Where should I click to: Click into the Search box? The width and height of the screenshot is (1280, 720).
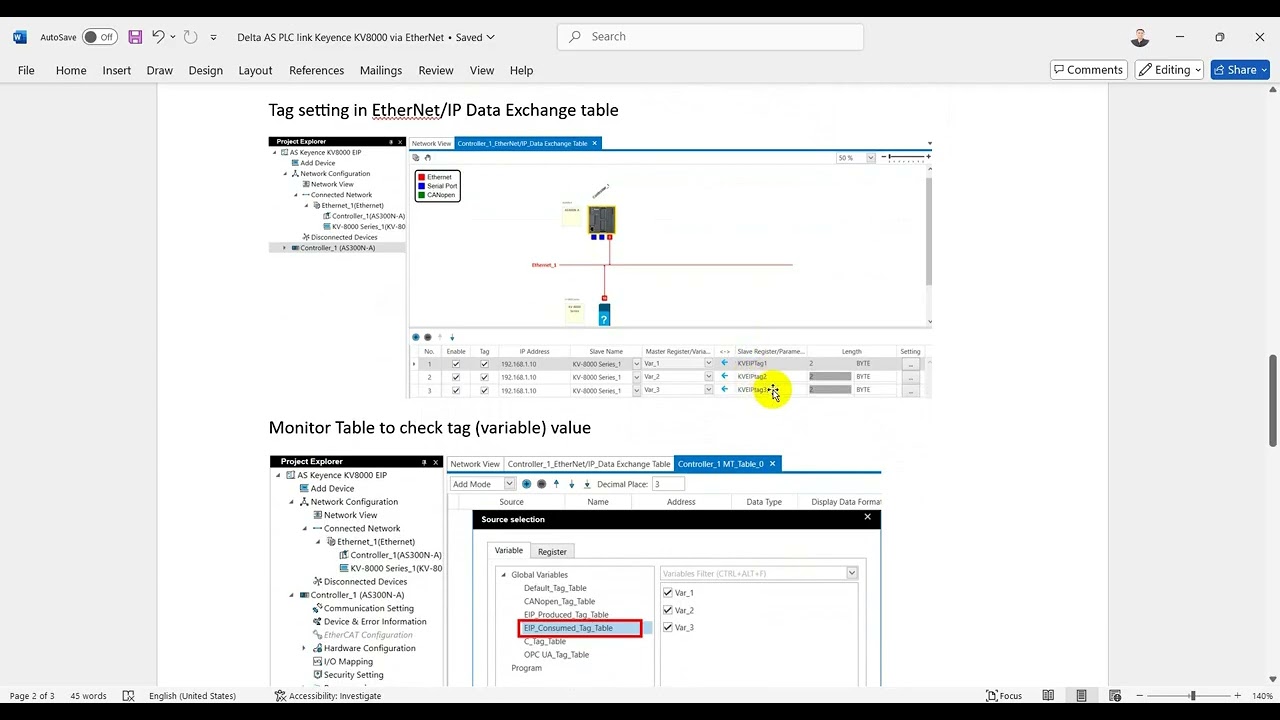click(710, 37)
